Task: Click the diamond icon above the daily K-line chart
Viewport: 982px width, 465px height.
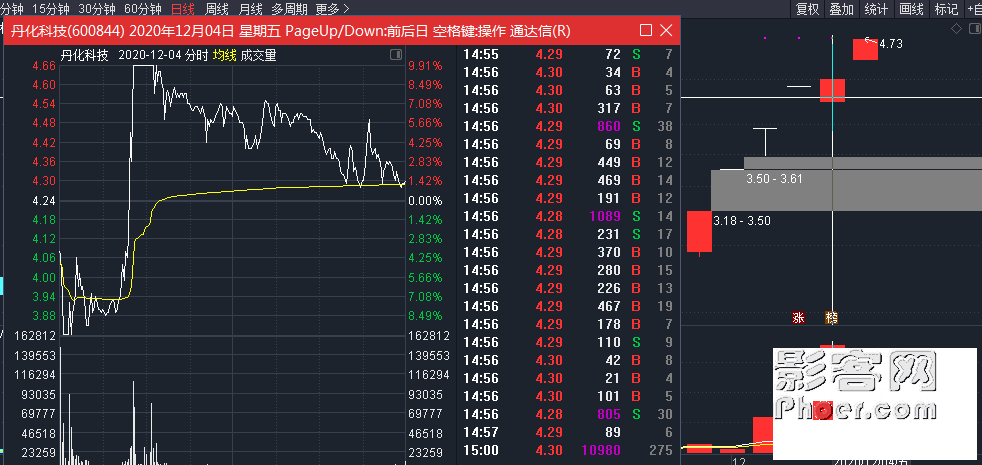Action: [956, 29]
